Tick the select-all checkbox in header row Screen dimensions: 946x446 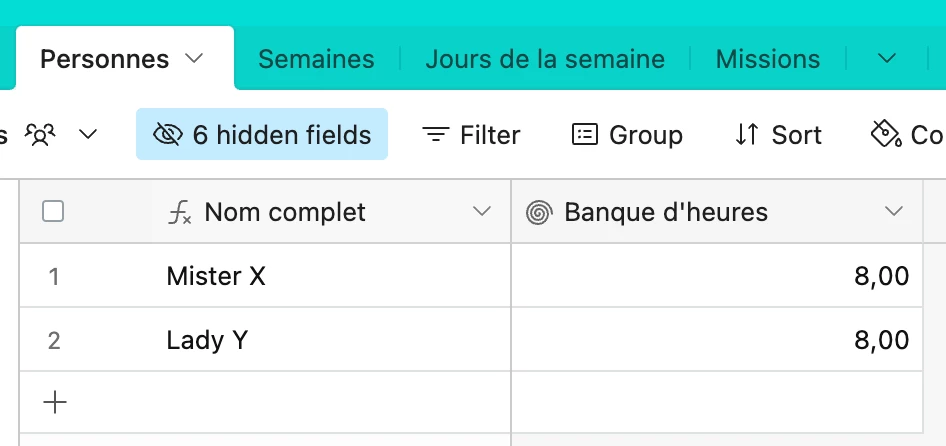[53, 212]
